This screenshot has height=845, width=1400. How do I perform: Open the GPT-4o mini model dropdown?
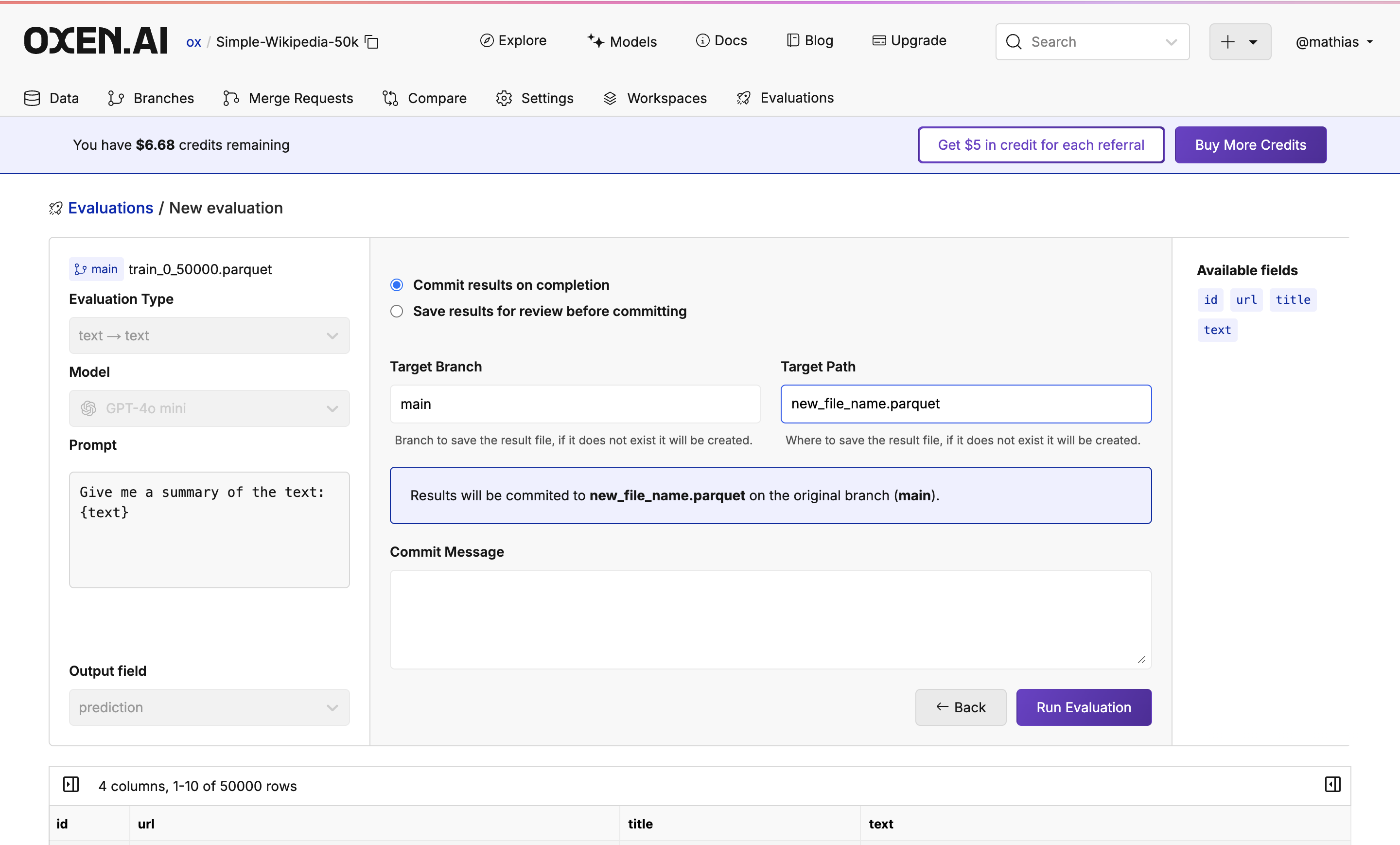click(x=209, y=408)
